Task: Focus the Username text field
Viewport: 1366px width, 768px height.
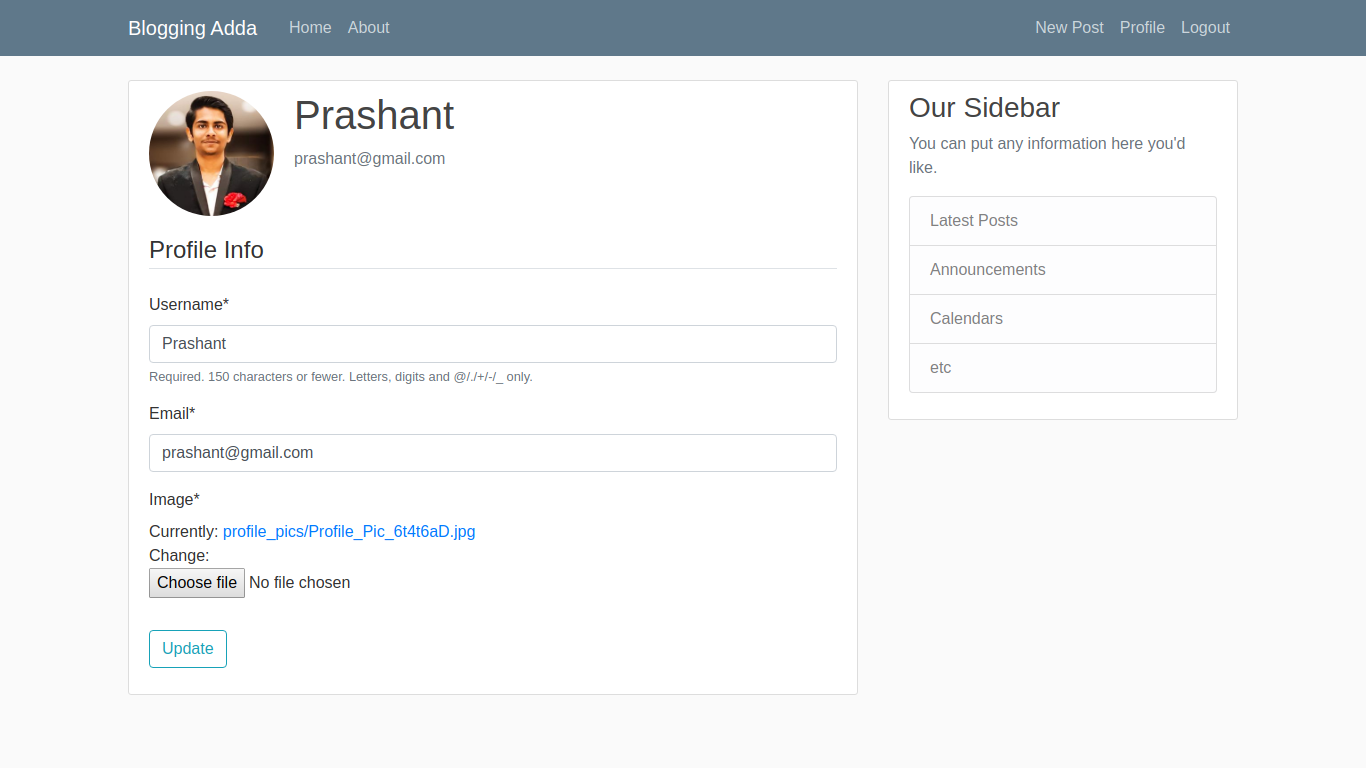Action: point(492,344)
